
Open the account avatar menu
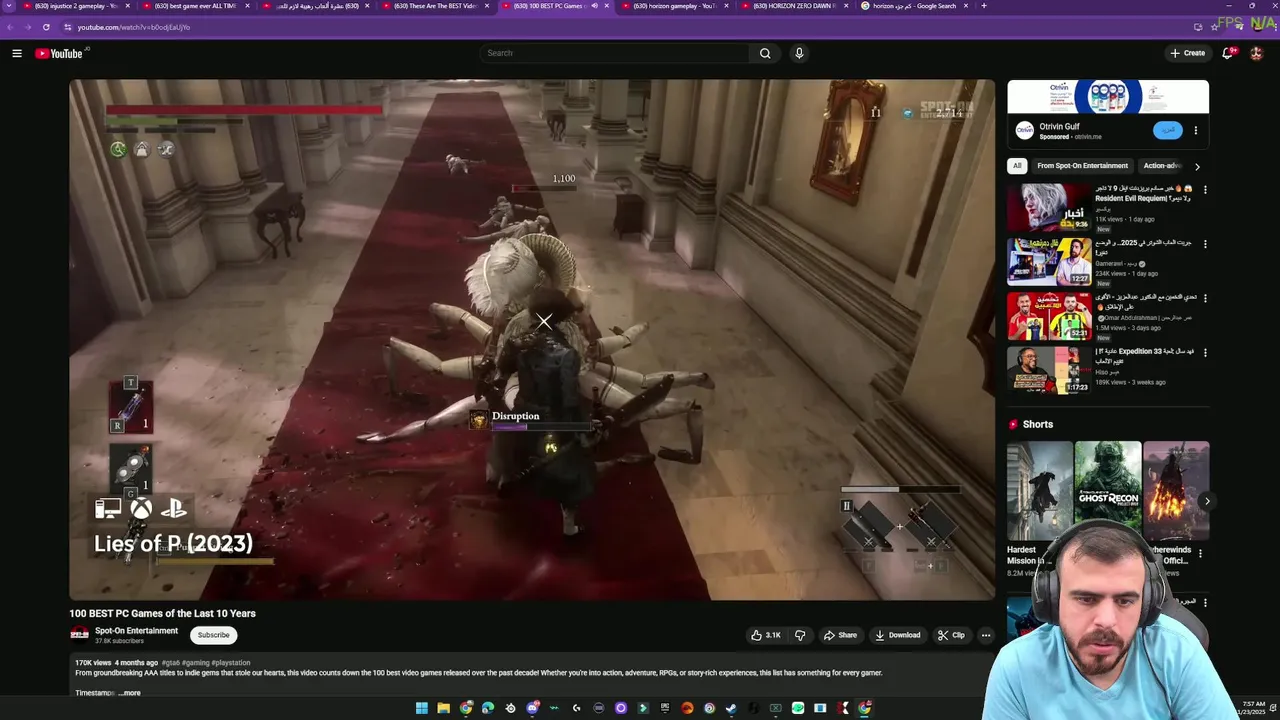click(x=1256, y=53)
